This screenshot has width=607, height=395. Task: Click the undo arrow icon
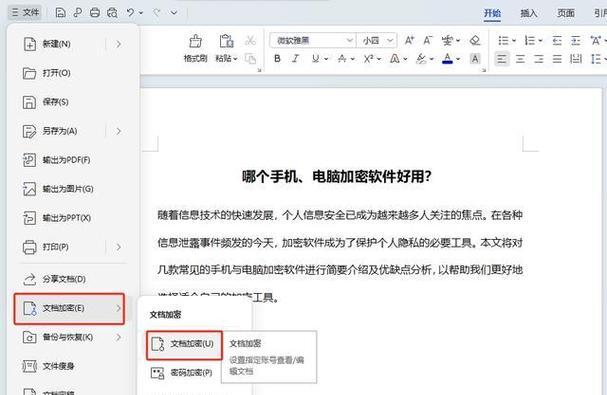tap(130, 13)
